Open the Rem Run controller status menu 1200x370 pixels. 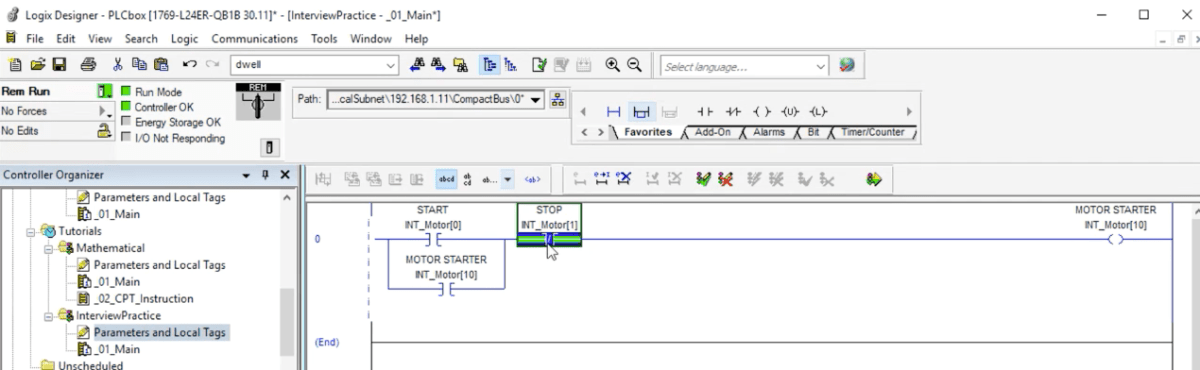click(104, 92)
